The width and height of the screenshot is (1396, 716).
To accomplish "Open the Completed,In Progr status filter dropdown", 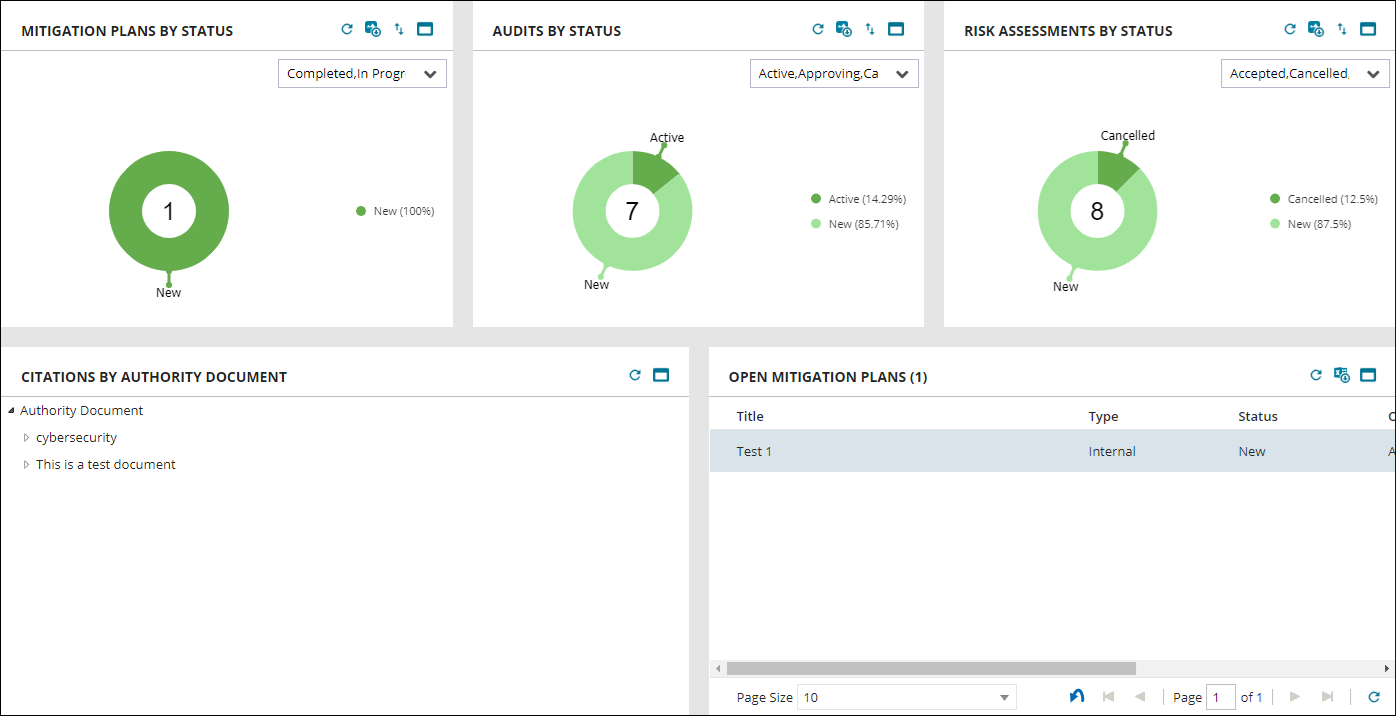I will pyautogui.click(x=430, y=73).
